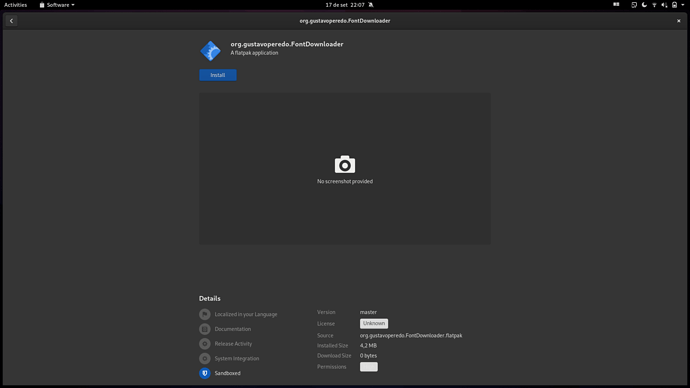Click the 'System Integration' label
This screenshot has width=690, height=388.
coord(237,359)
